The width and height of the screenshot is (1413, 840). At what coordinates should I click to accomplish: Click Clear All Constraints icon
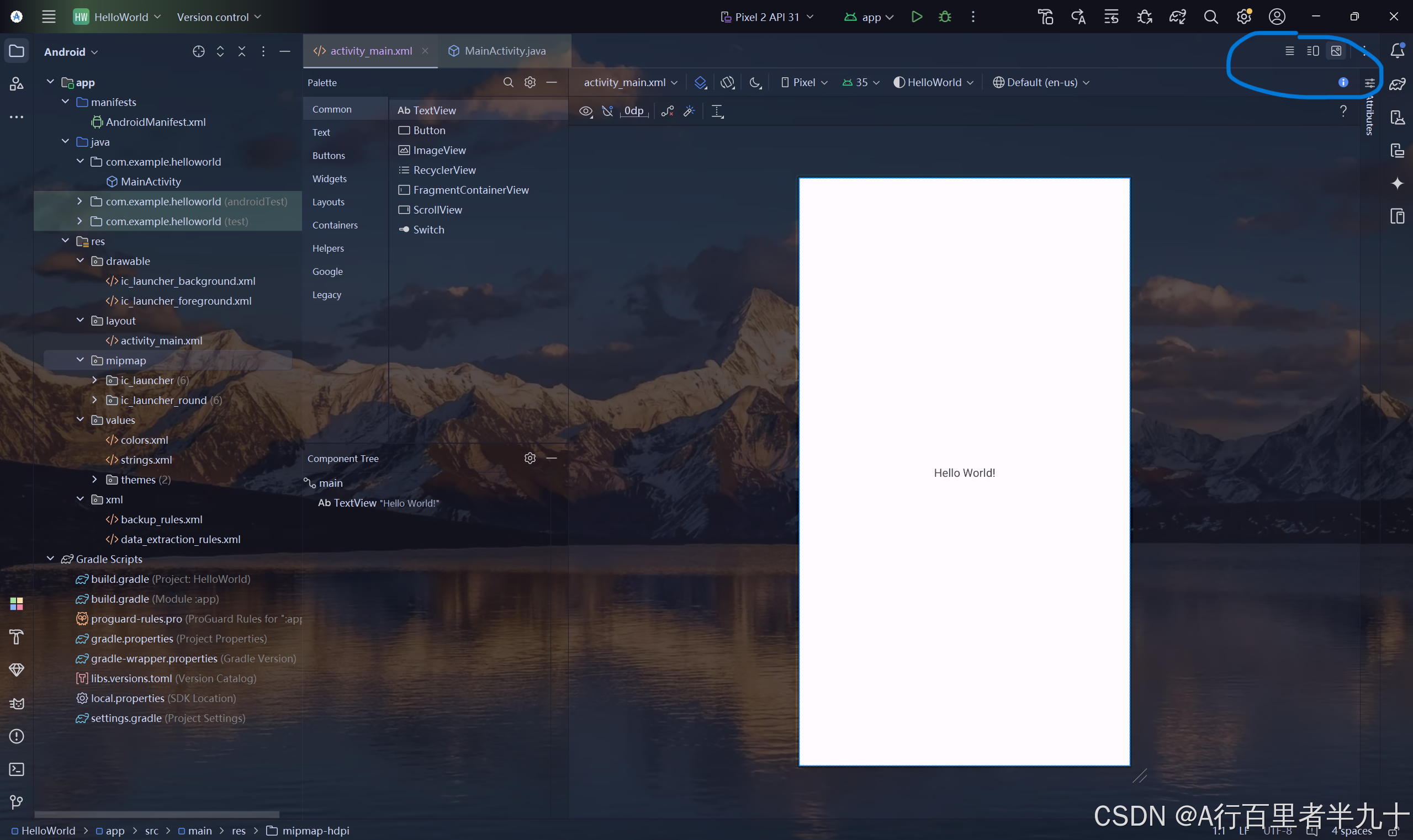(x=667, y=111)
